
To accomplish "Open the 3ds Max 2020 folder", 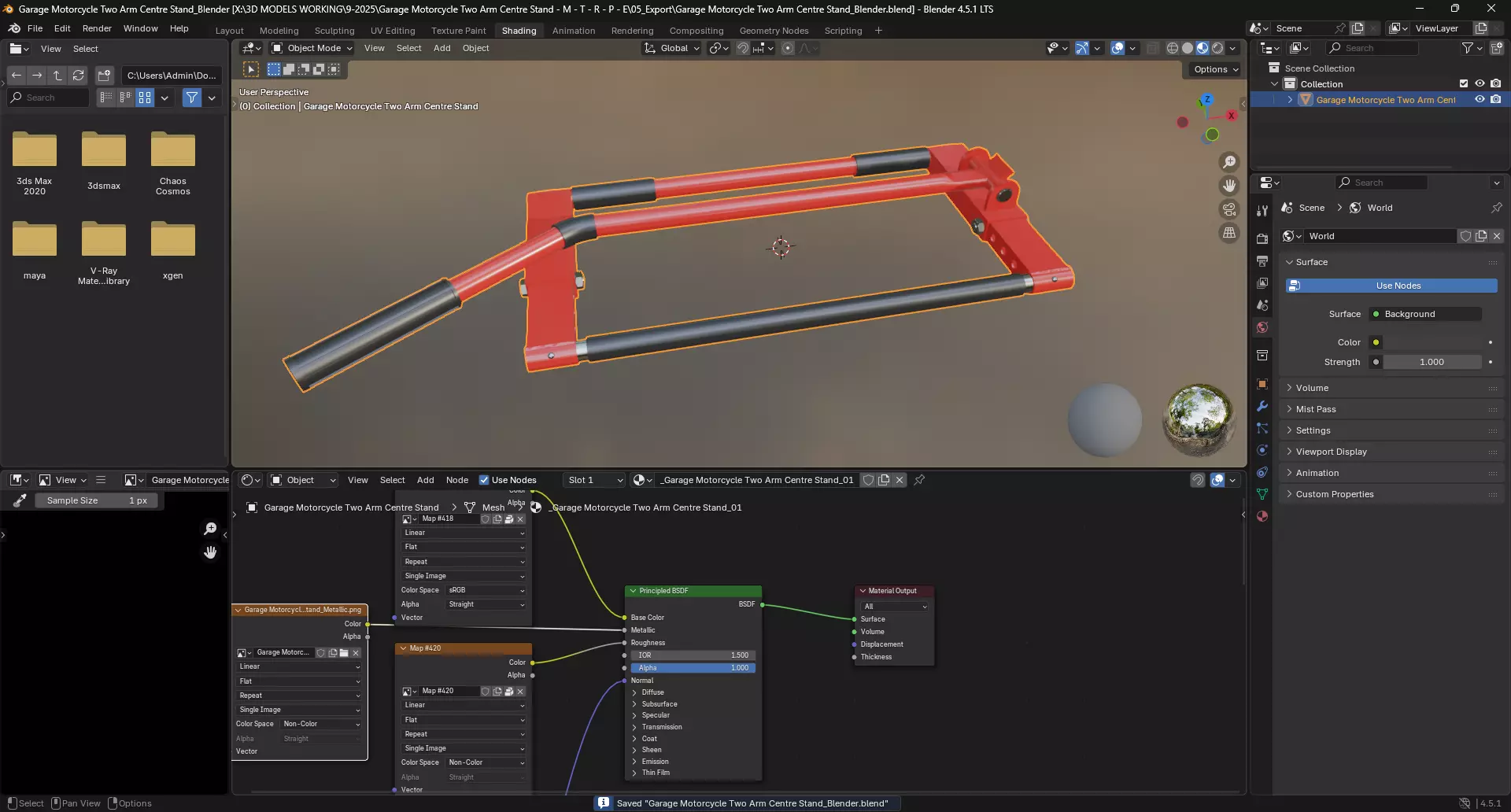I will point(35,163).
